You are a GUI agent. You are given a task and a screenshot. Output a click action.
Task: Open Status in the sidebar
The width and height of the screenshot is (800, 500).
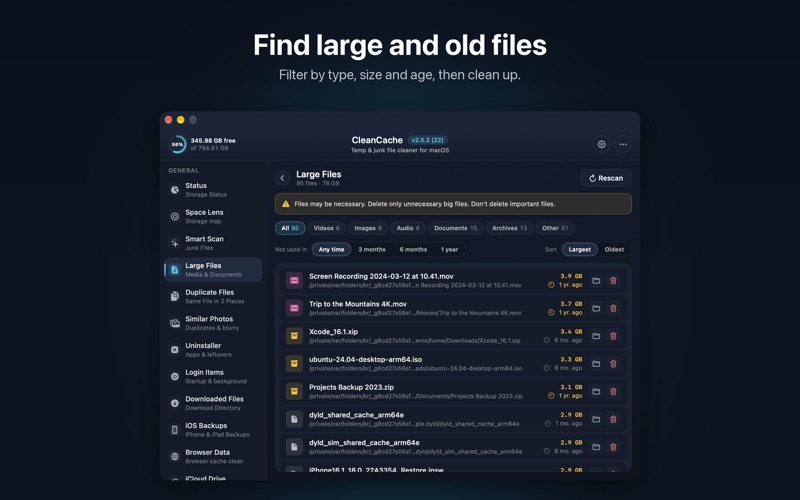point(213,190)
